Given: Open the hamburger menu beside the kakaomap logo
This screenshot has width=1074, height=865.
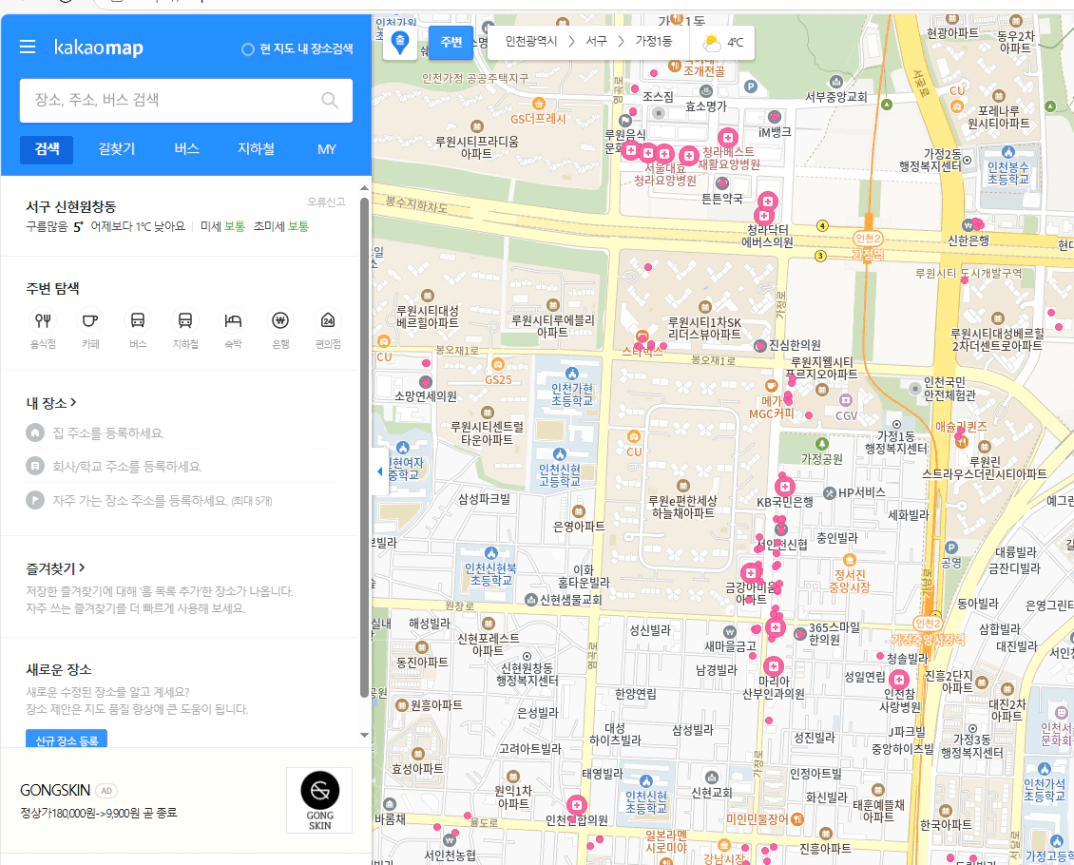Looking at the screenshot, I should coord(27,47).
